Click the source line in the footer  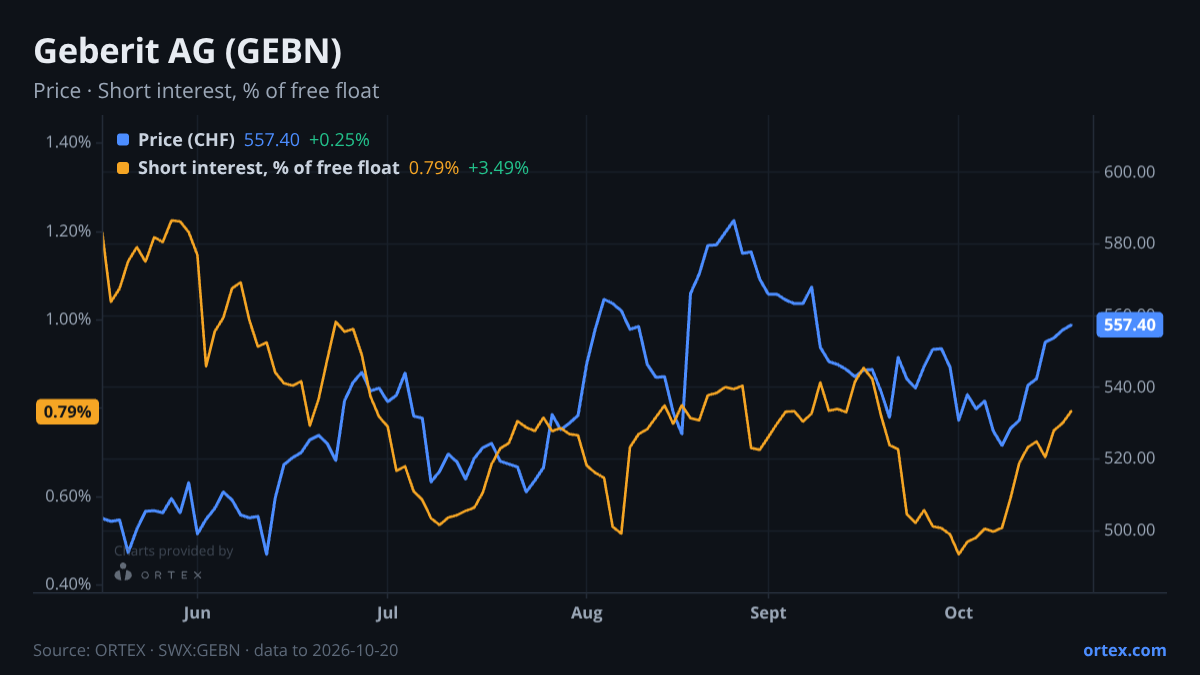[x=215, y=650]
